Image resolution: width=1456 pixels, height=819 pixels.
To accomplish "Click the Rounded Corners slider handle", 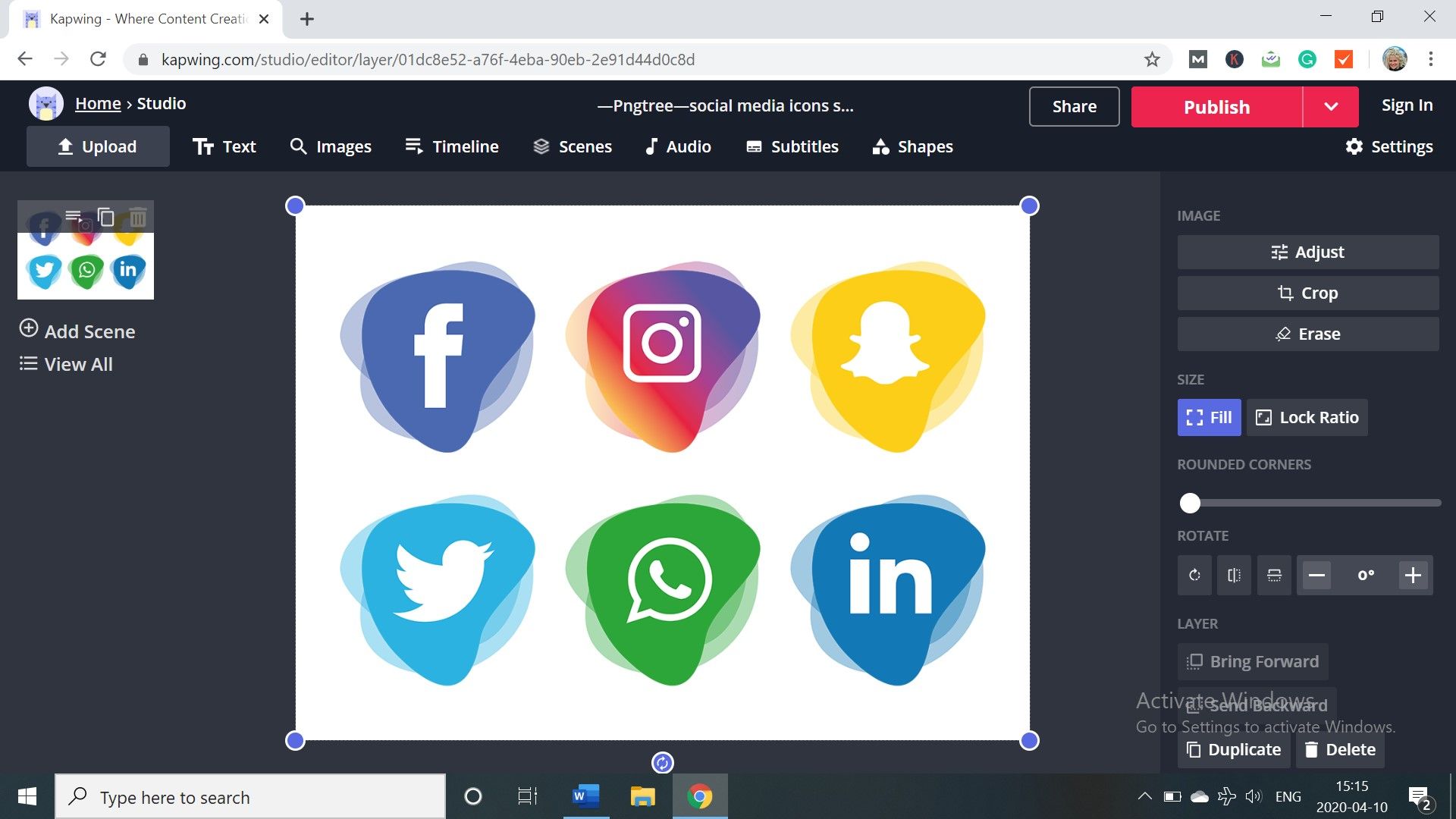I will pos(1190,504).
